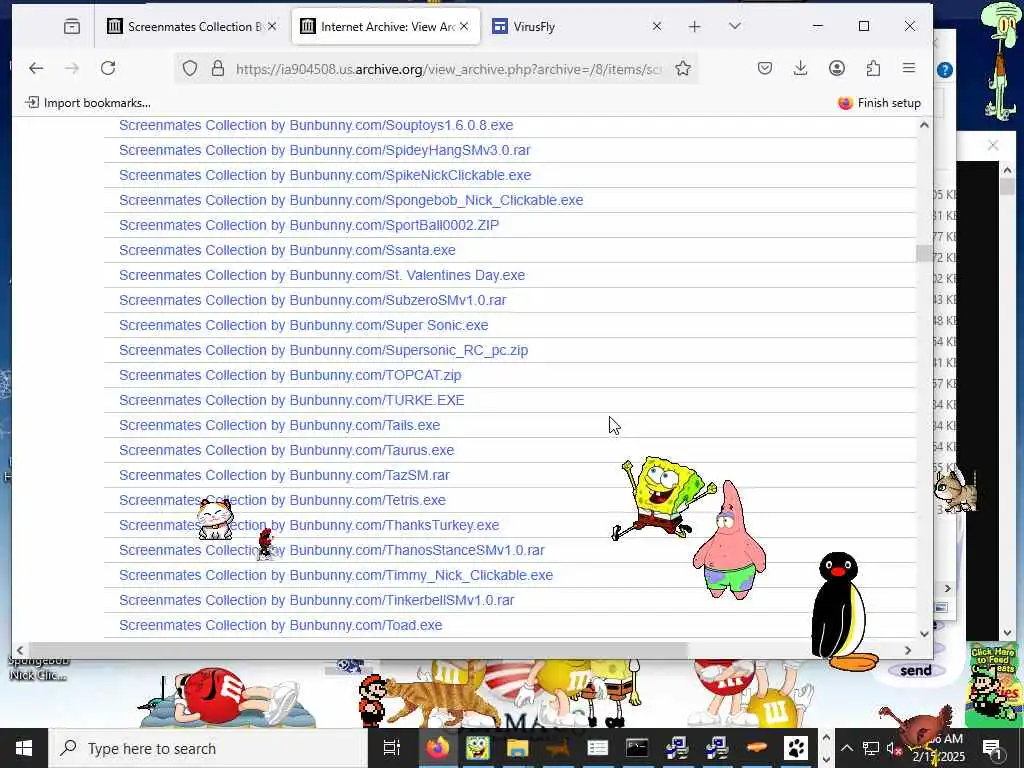Close the Screenmates Collection tab

pyautogui.click(x=272, y=26)
